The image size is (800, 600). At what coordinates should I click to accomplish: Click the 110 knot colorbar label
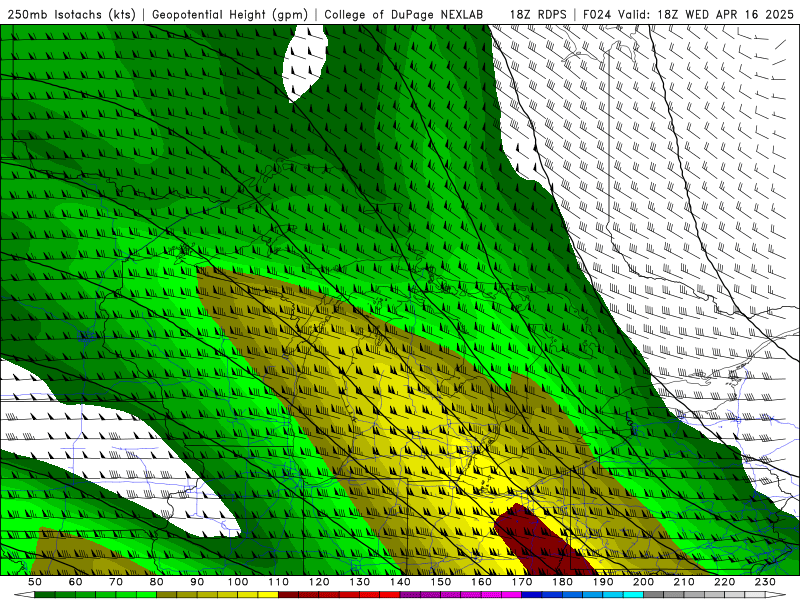279,582
